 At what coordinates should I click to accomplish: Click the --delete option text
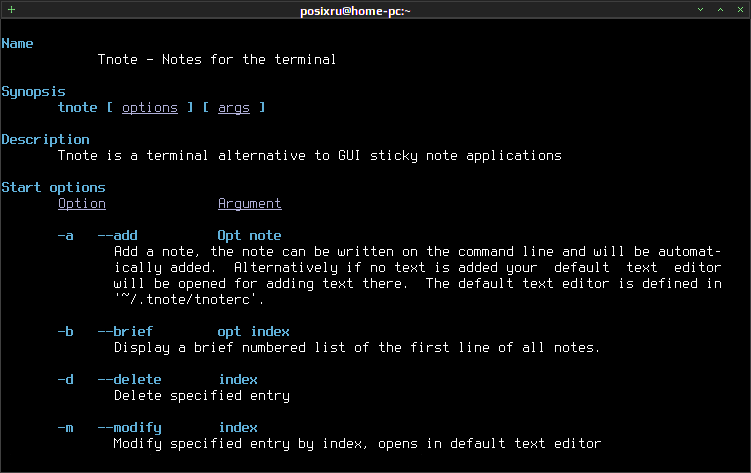129,379
